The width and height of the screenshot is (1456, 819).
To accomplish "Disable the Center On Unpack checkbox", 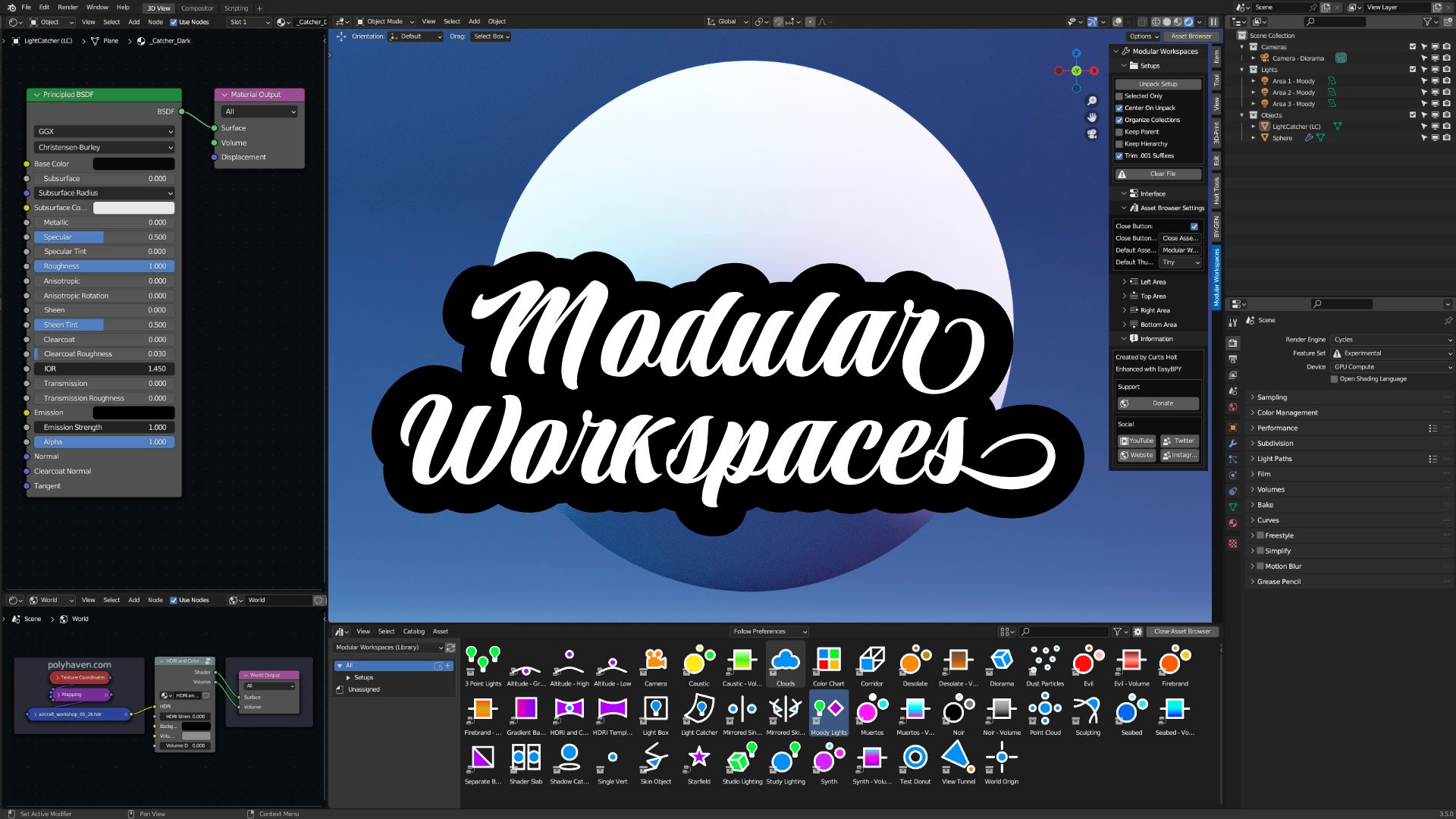I will pos(1119,108).
